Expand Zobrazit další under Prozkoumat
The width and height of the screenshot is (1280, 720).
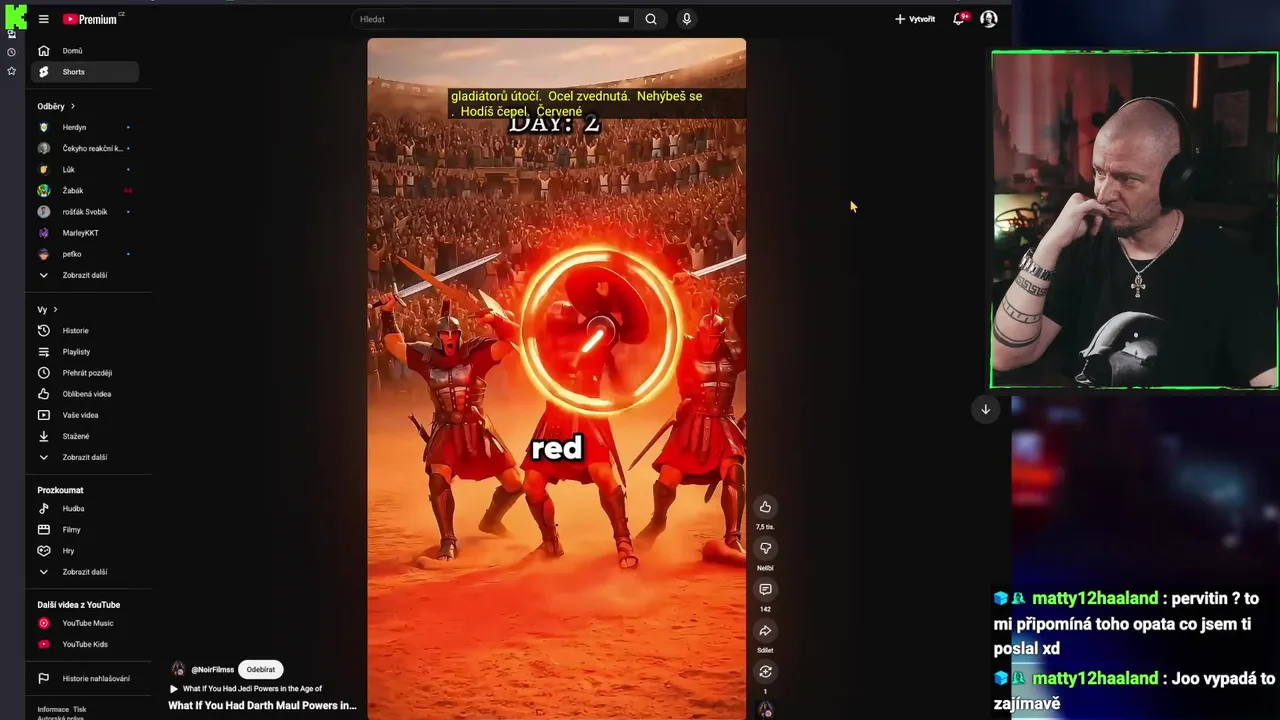coord(85,572)
